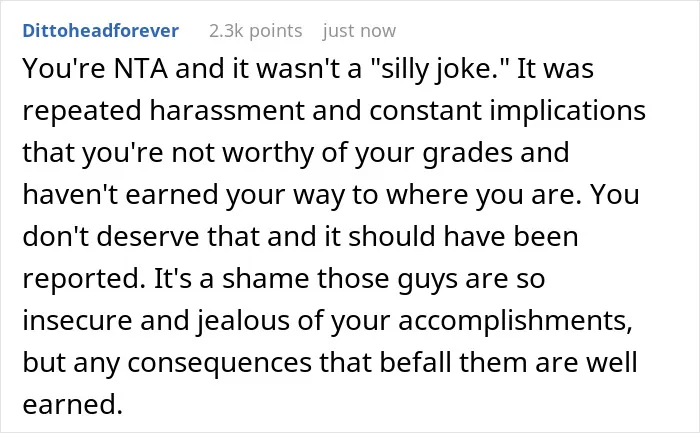Screen dimensions: 700x433
Task: Click the word "consequences" in the comment
Action: [219, 363]
